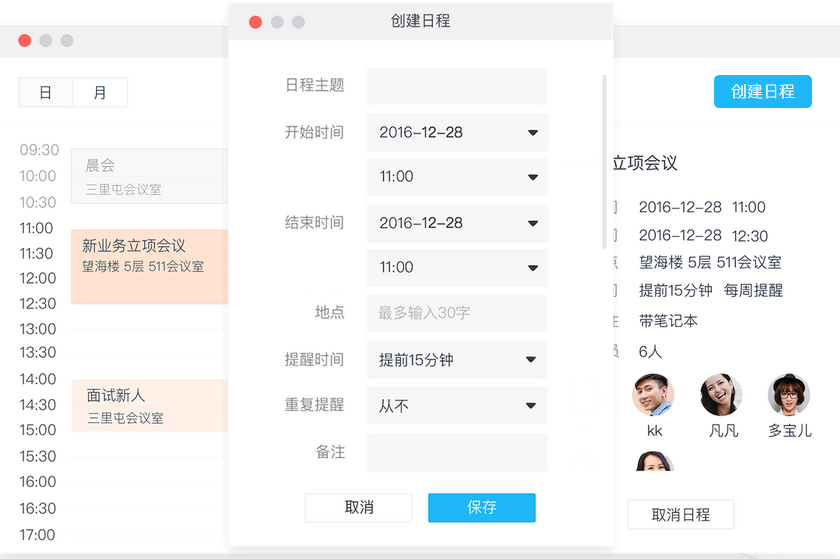Click the 地点 location input field

tap(457, 313)
